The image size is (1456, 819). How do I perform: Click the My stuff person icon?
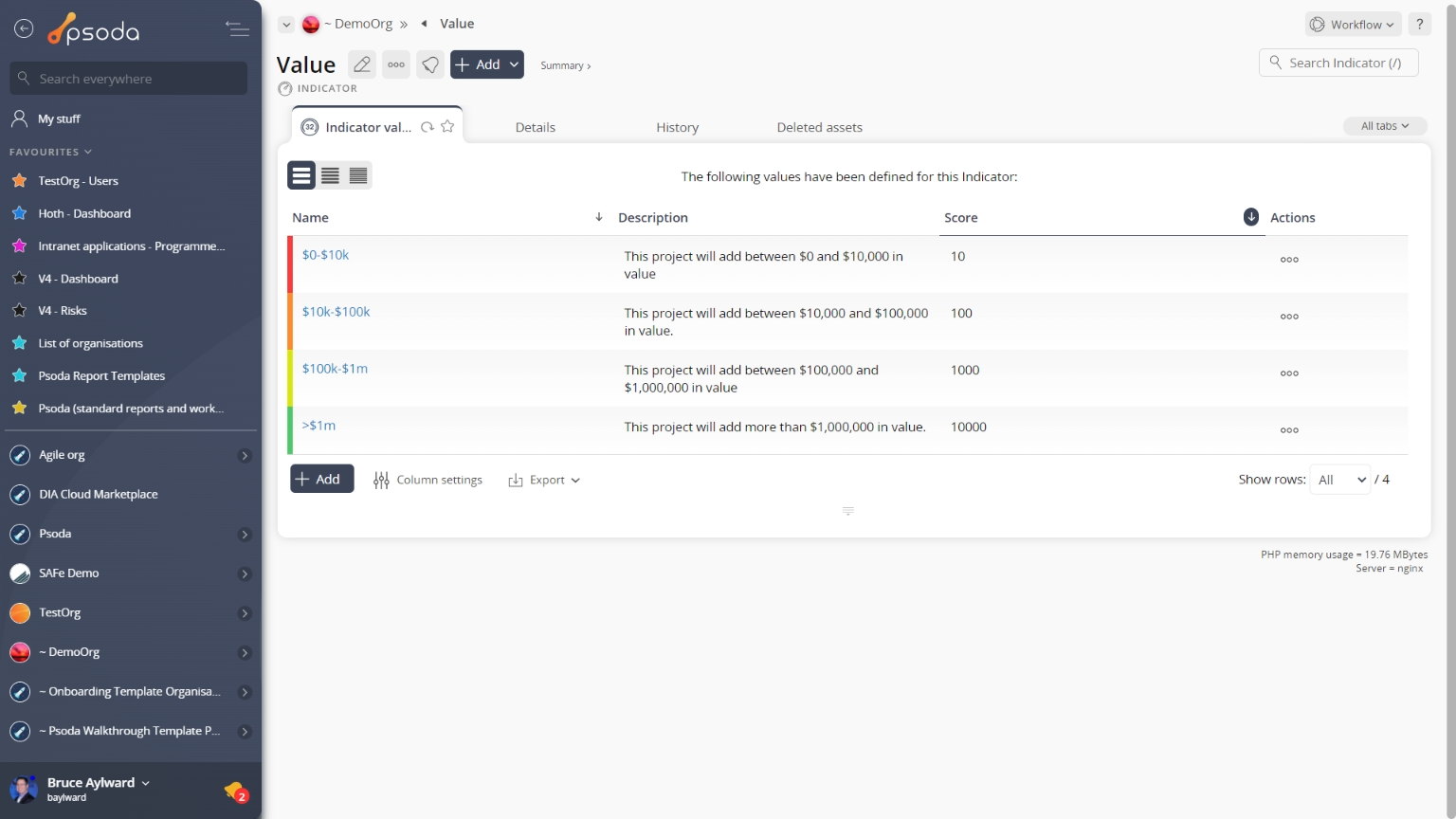click(x=19, y=118)
